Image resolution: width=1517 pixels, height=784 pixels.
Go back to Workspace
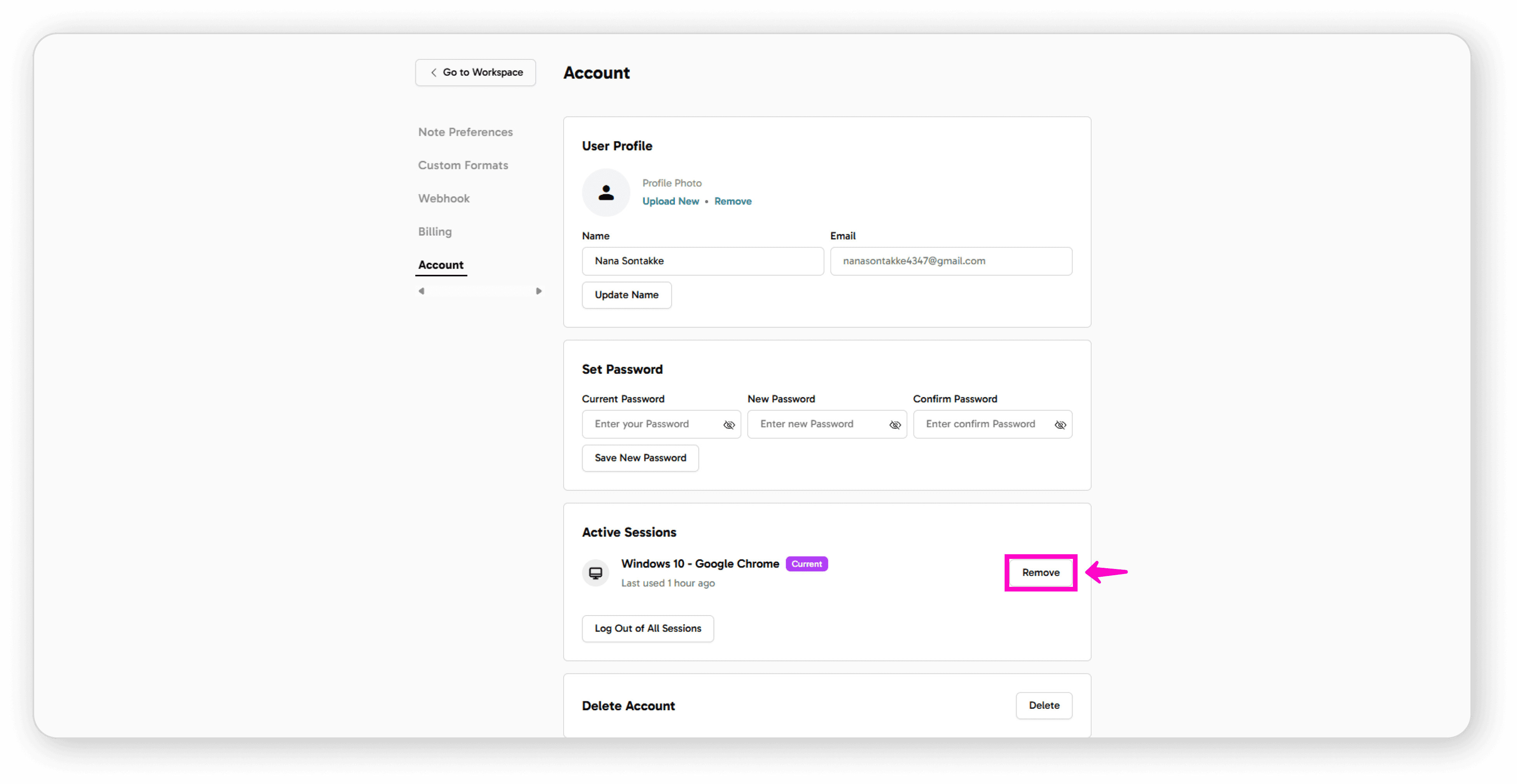coord(475,73)
